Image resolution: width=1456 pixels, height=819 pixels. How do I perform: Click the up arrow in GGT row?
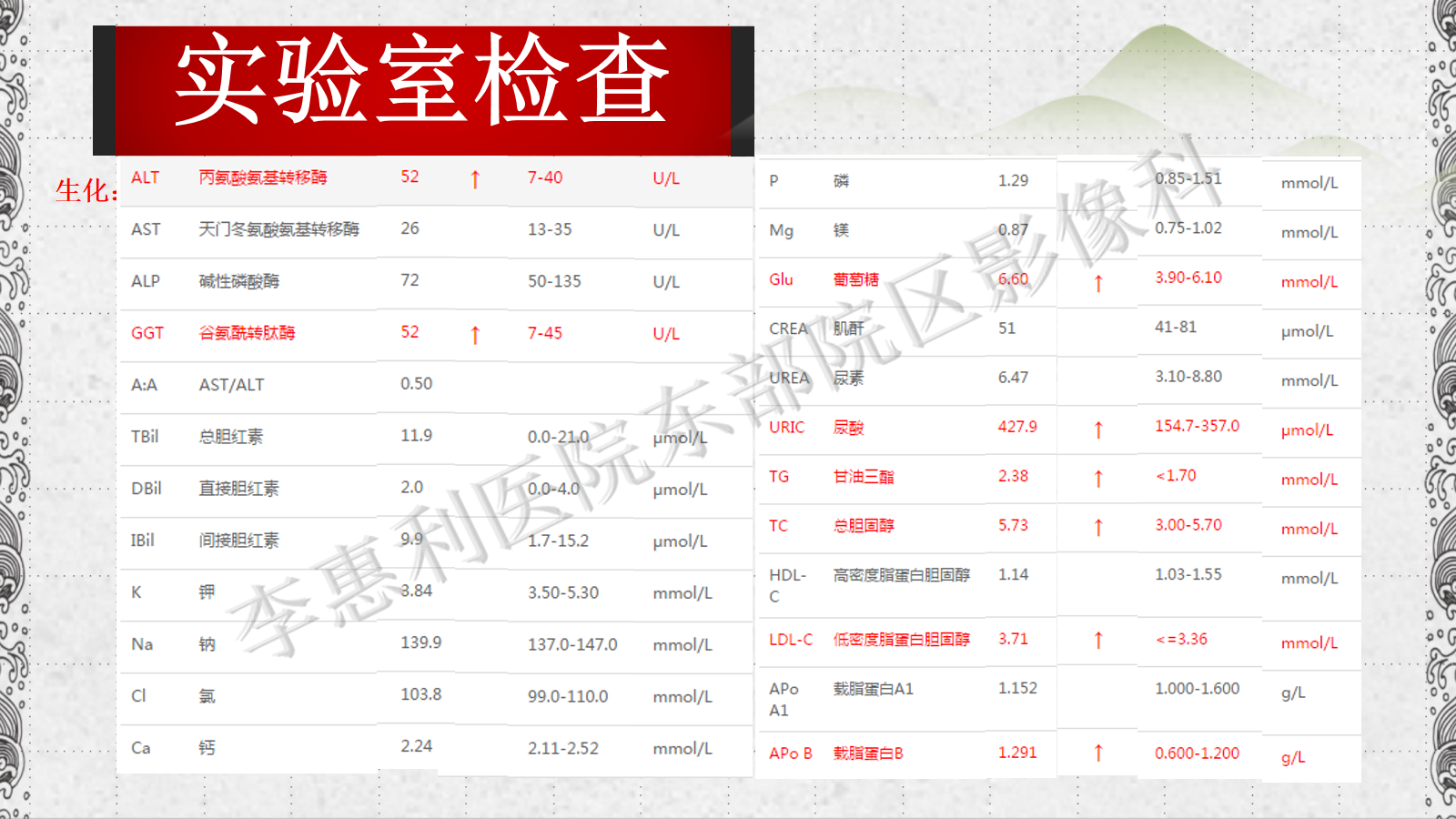475,335
